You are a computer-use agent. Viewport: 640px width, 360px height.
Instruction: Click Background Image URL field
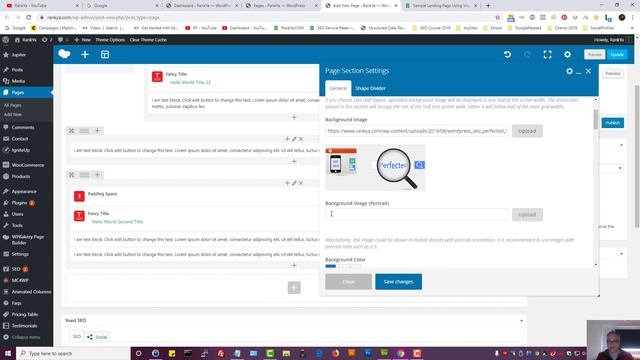click(x=417, y=131)
